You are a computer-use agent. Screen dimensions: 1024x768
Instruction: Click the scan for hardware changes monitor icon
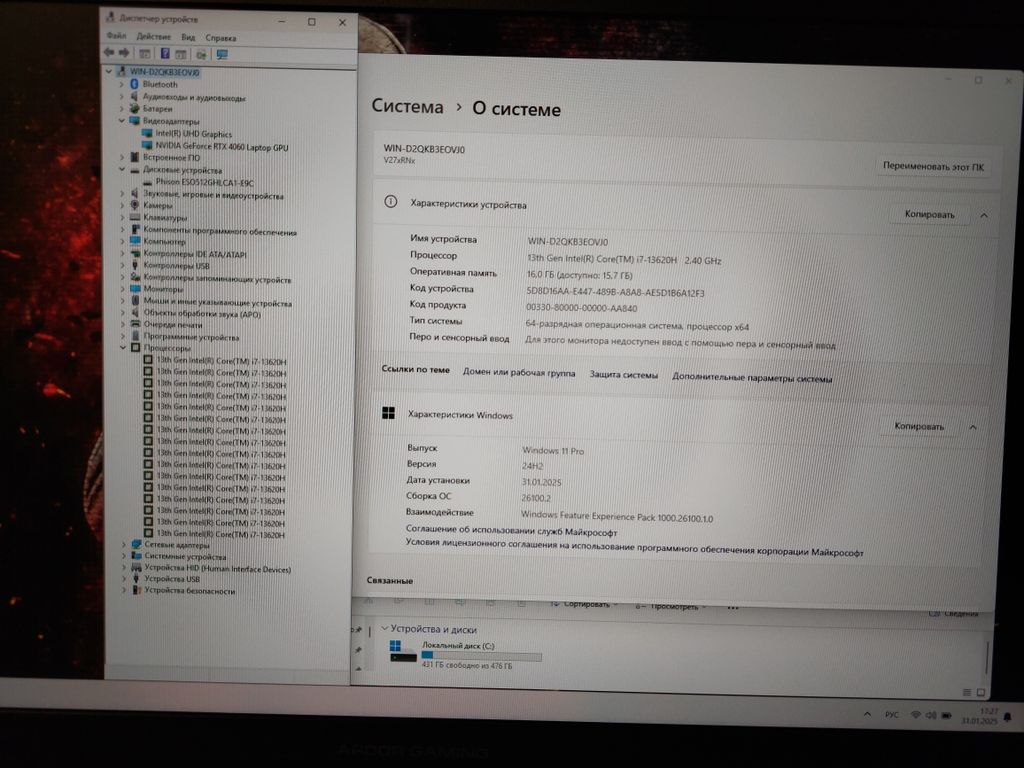(x=222, y=54)
